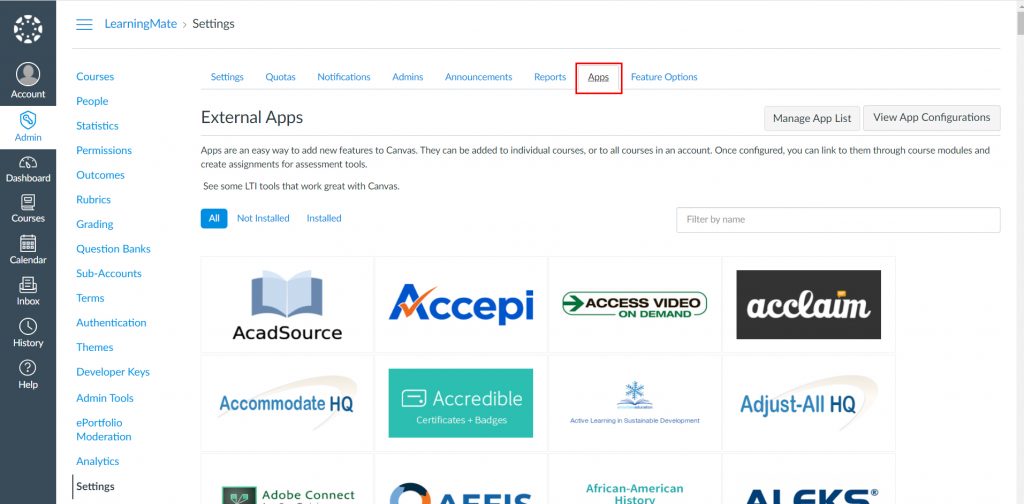The width and height of the screenshot is (1024, 504).
Task: Switch to the Feature Options tab
Action: coord(664,77)
